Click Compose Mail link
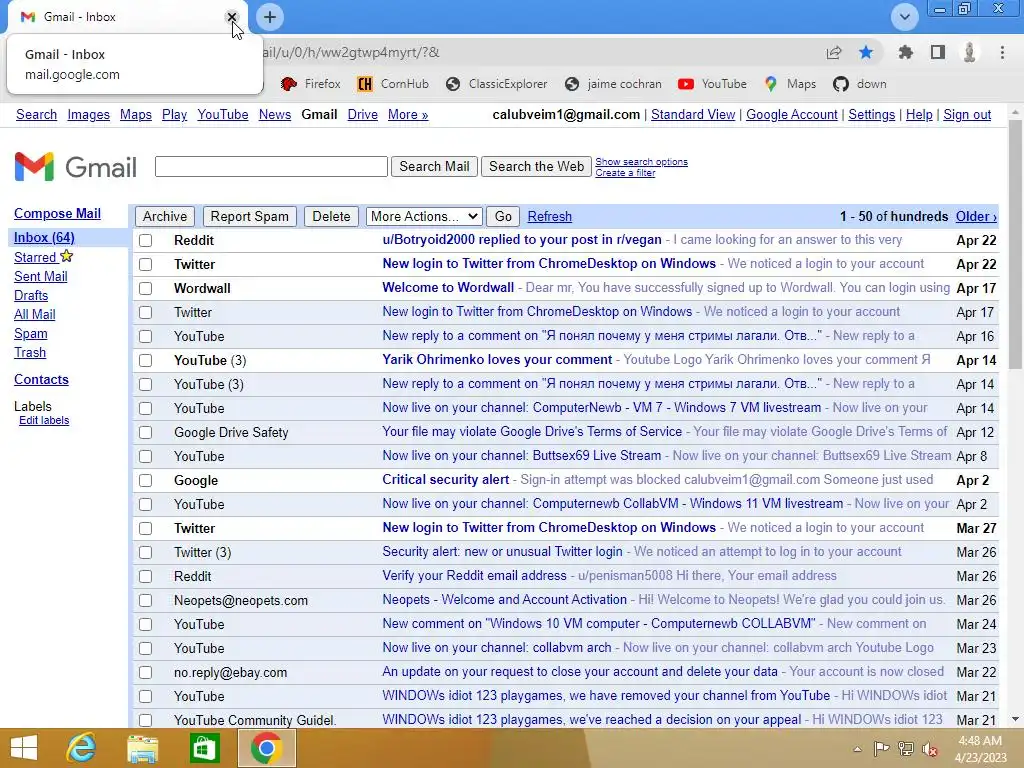This screenshot has width=1024, height=768. click(x=57, y=214)
